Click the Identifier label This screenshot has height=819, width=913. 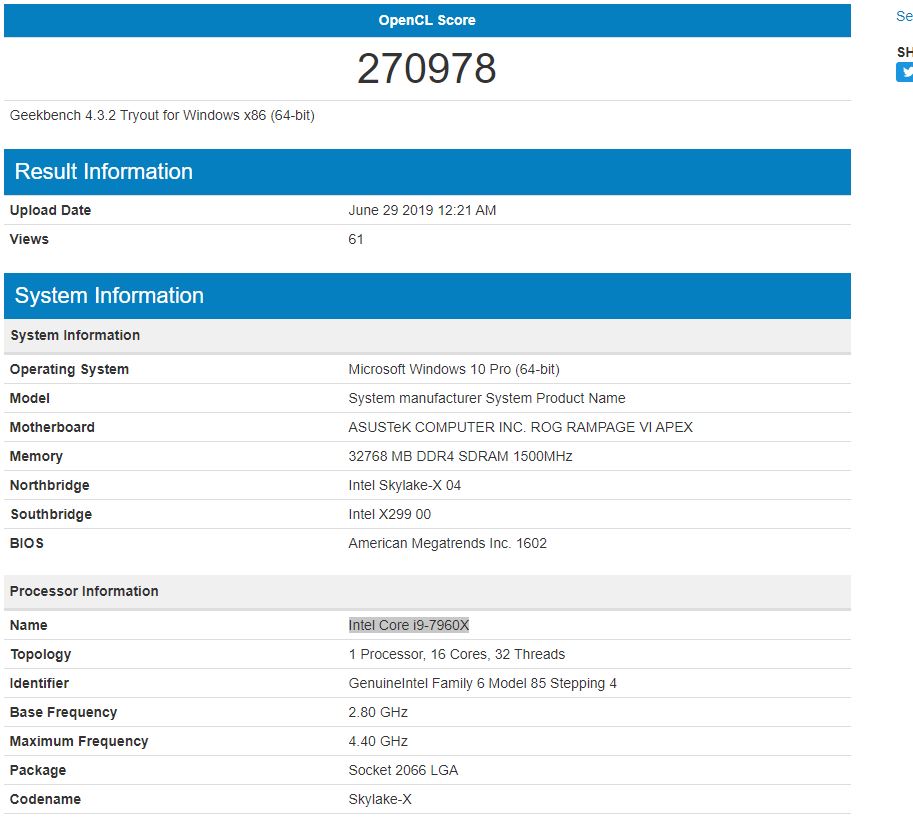point(40,683)
